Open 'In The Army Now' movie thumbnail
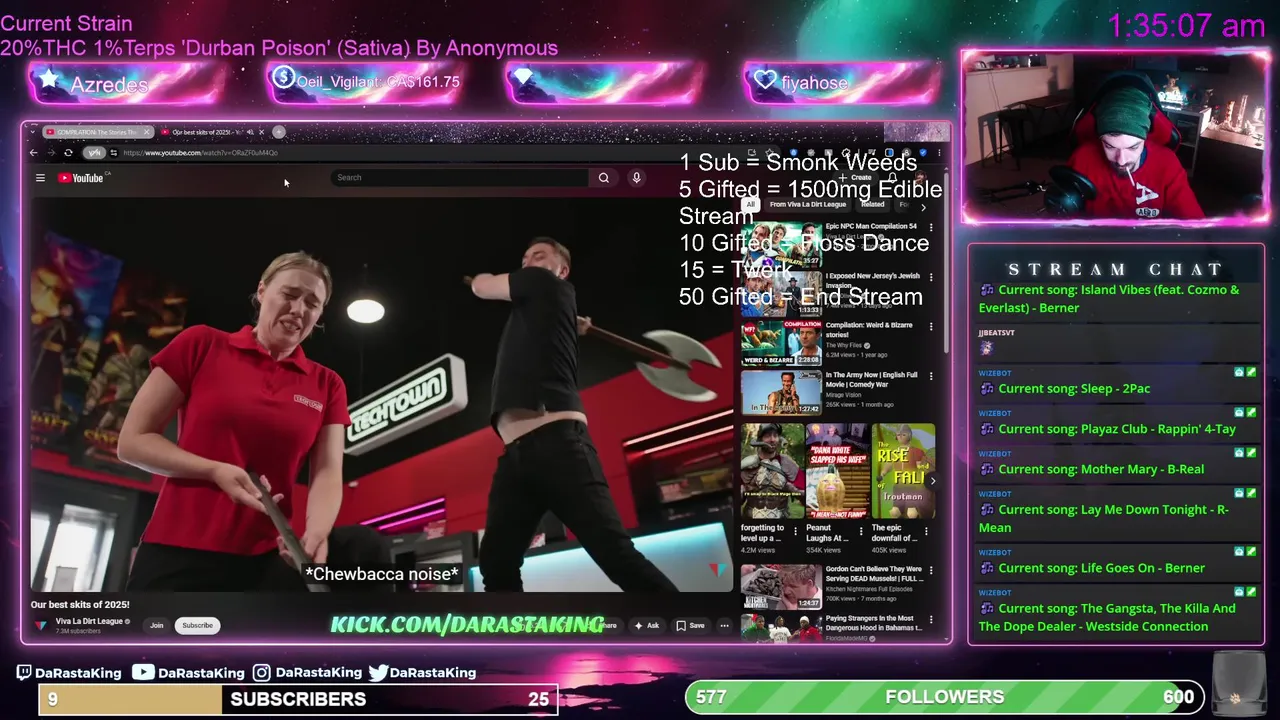The width and height of the screenshot is (1280, 720). pos(781,393)
